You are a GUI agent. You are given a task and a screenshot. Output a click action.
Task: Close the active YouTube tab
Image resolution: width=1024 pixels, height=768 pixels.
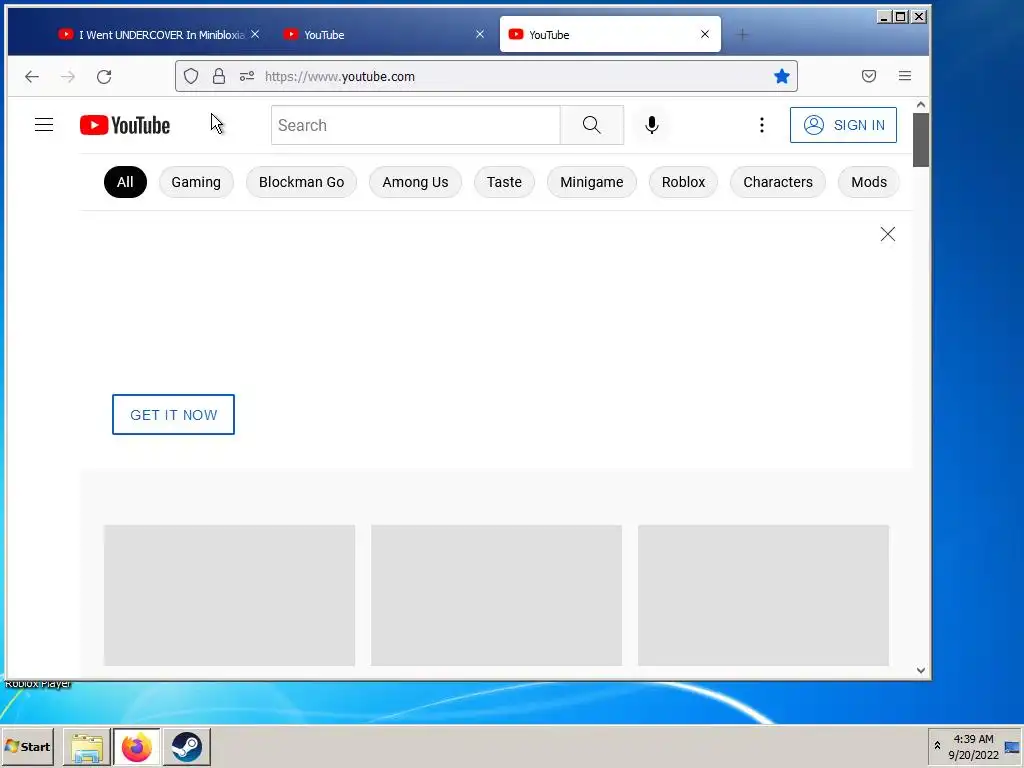[x=705, y=34]
